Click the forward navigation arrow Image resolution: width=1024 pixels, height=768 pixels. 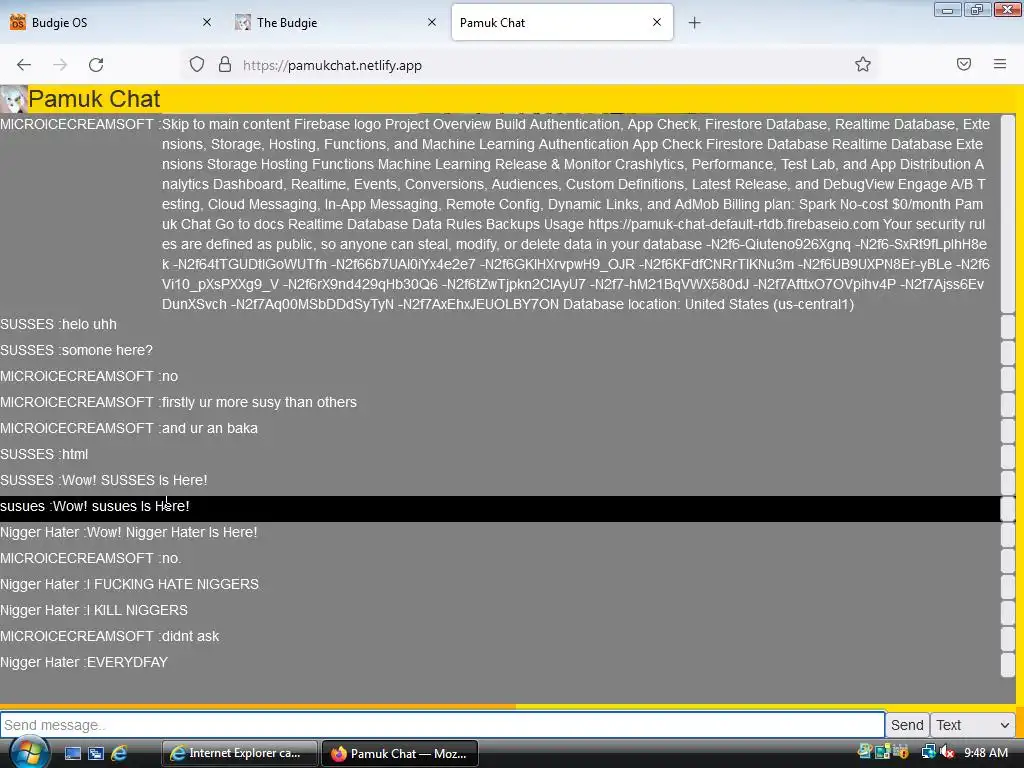click(x=60, y=65)
